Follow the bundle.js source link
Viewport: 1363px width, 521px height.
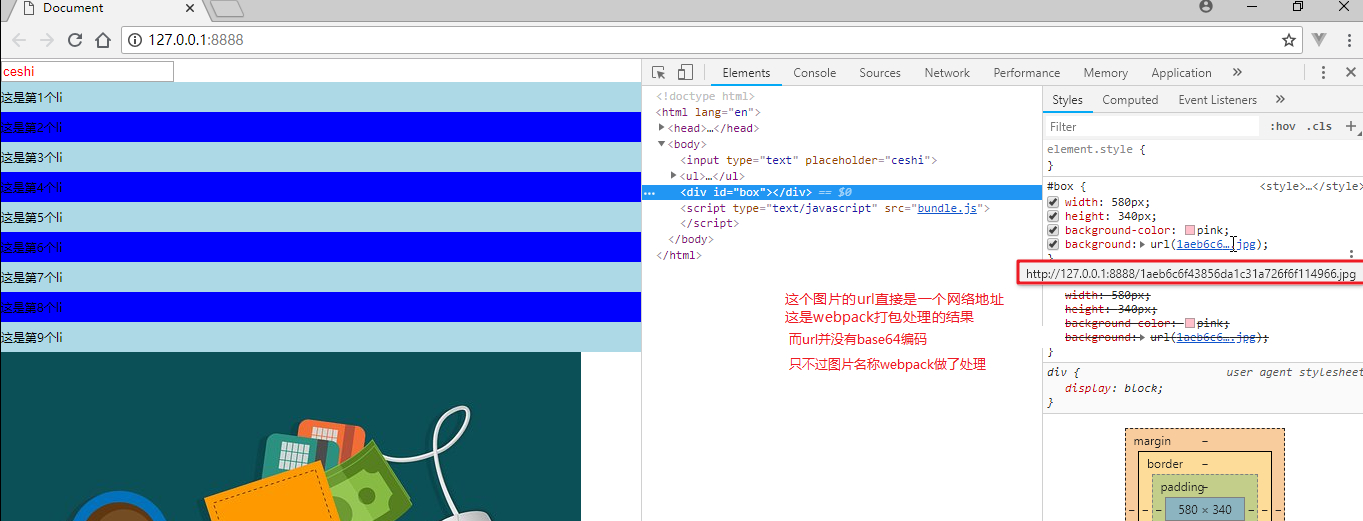[949, 208]
